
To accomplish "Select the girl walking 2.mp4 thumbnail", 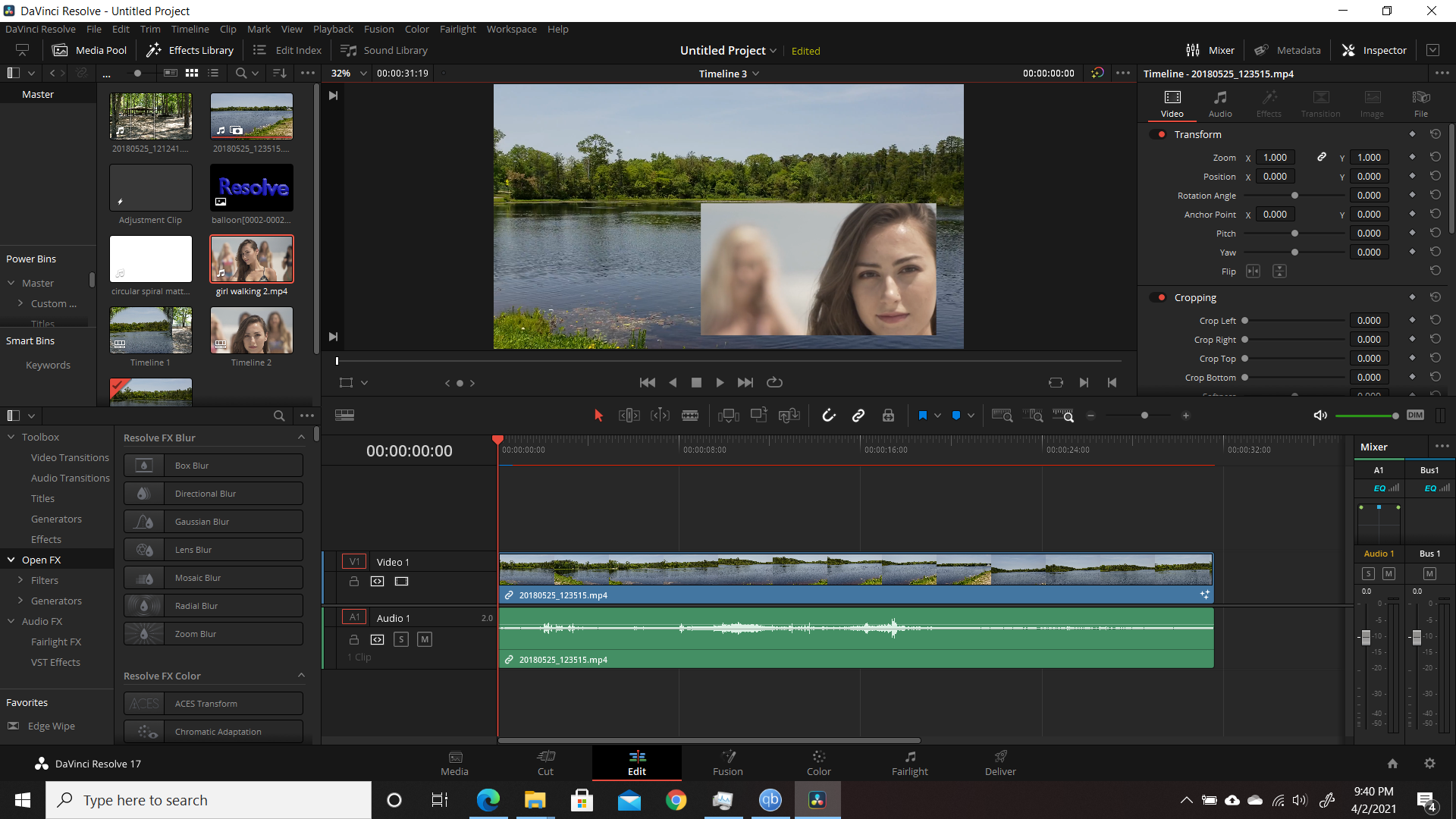I will (252, 259).
